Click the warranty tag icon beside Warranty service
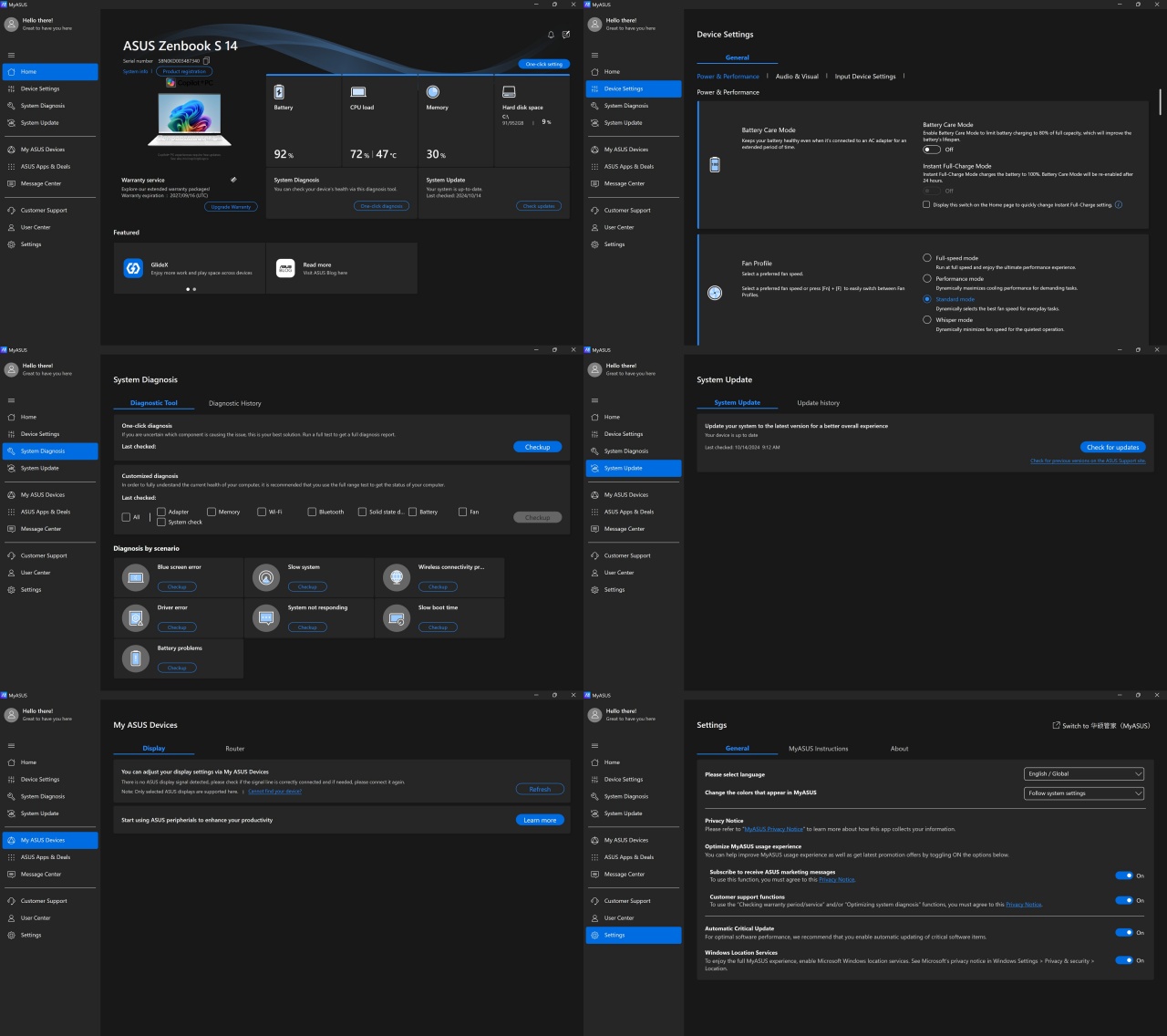 coord(233,180)
